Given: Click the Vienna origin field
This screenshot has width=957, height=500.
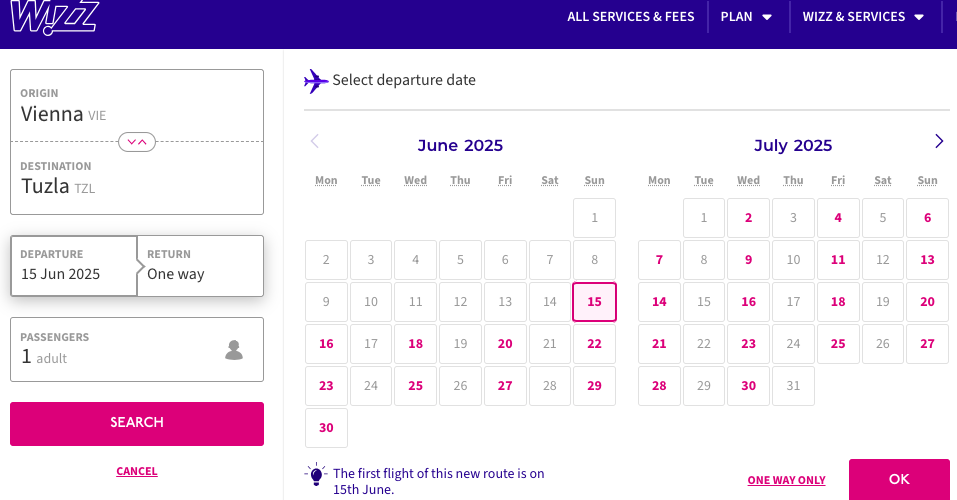Looking at the screenshot, I should tap(137, 106).
